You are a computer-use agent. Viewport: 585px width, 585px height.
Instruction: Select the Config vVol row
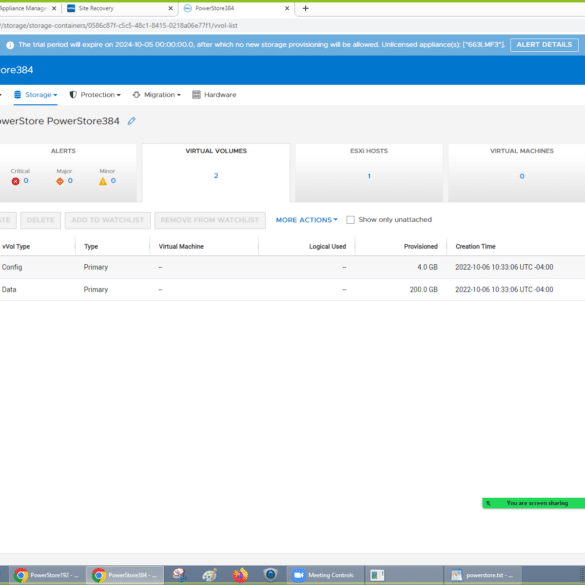point(292,267)
